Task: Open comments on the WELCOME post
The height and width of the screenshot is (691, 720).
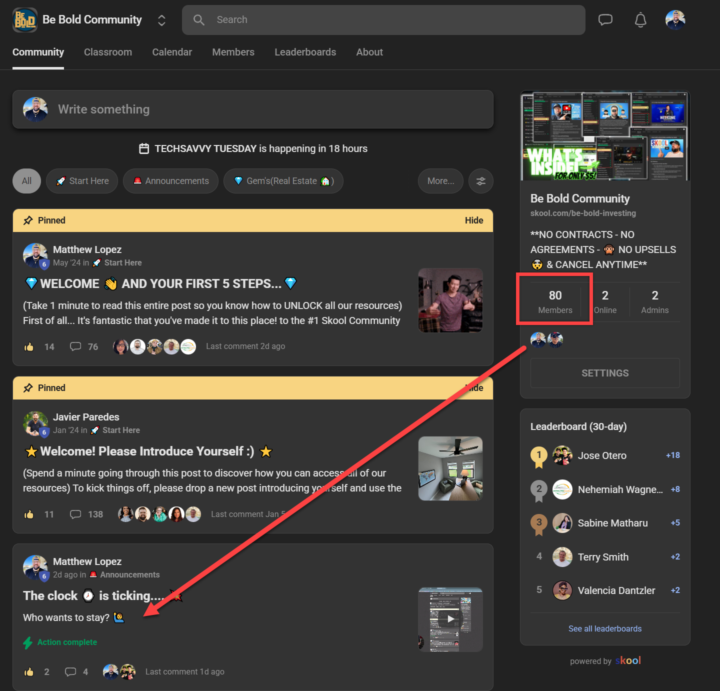Action: coord(75,346)
